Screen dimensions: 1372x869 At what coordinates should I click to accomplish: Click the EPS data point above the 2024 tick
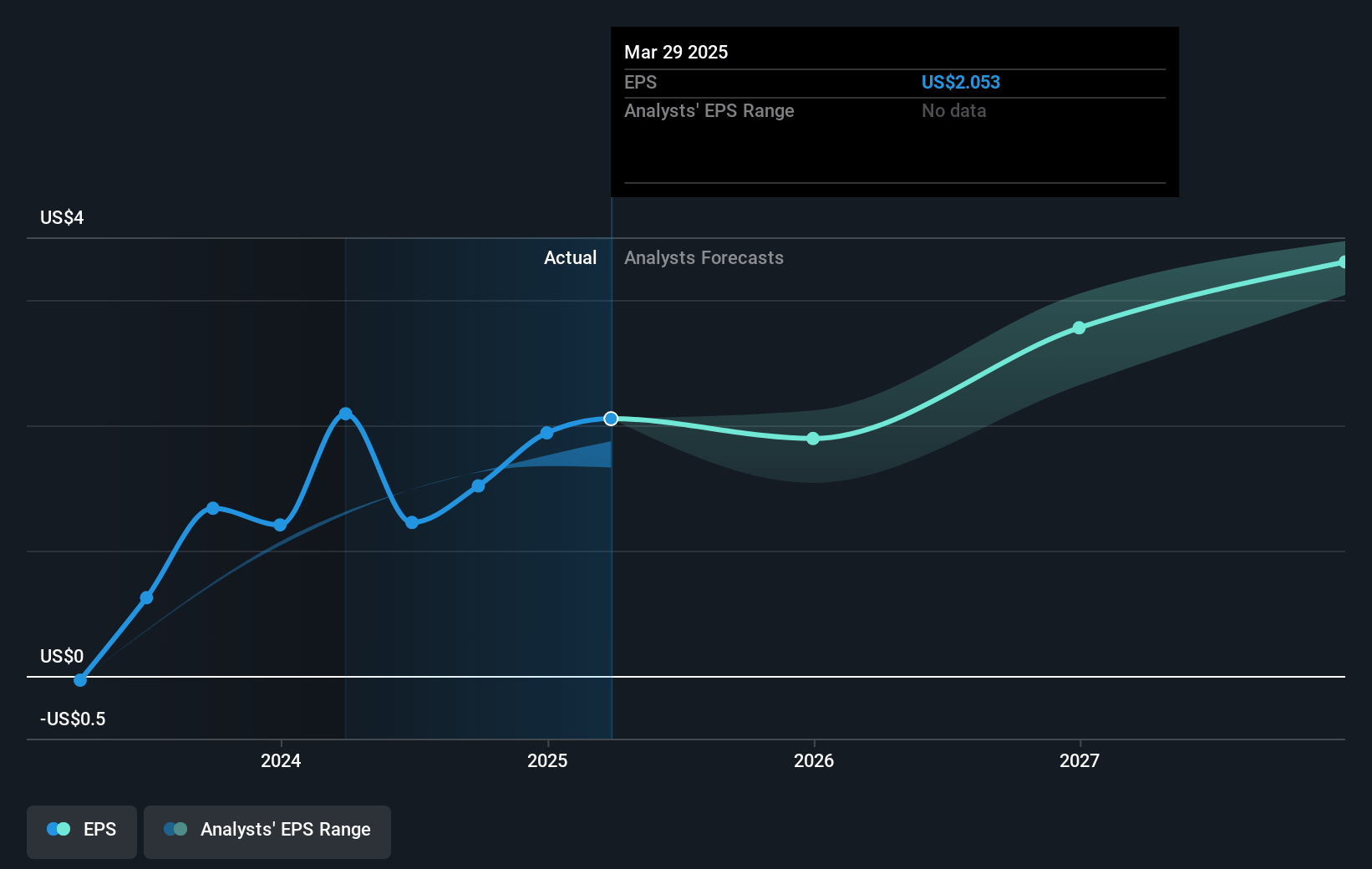pos(280,525)
